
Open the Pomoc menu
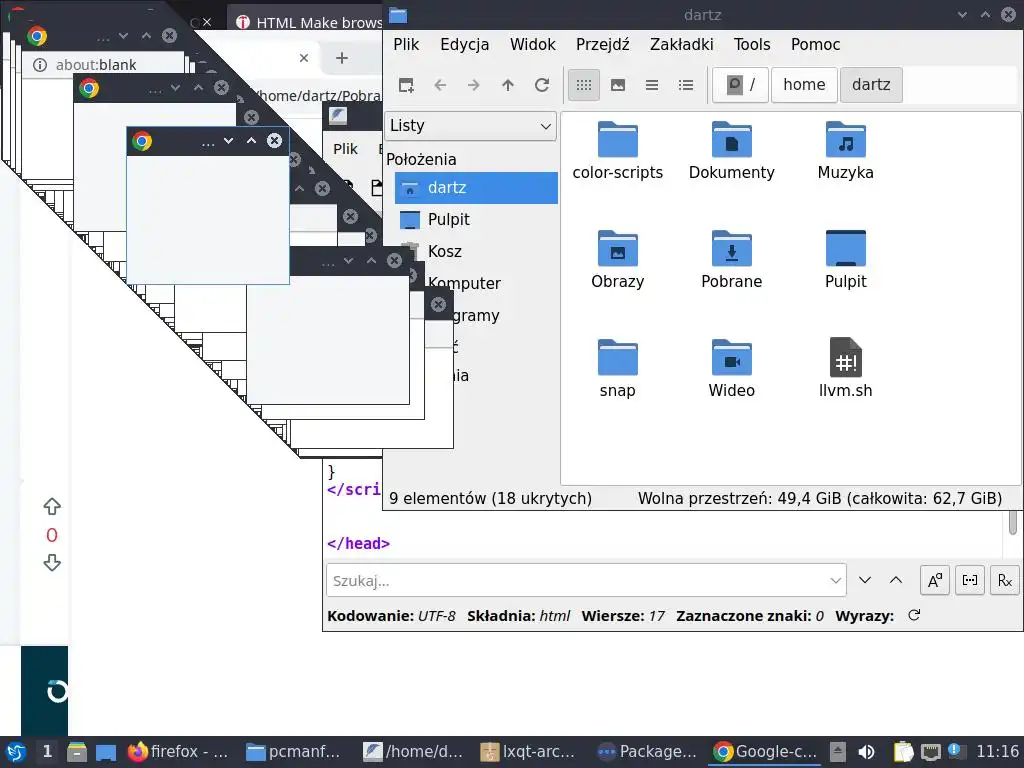[x=815, y=44]
